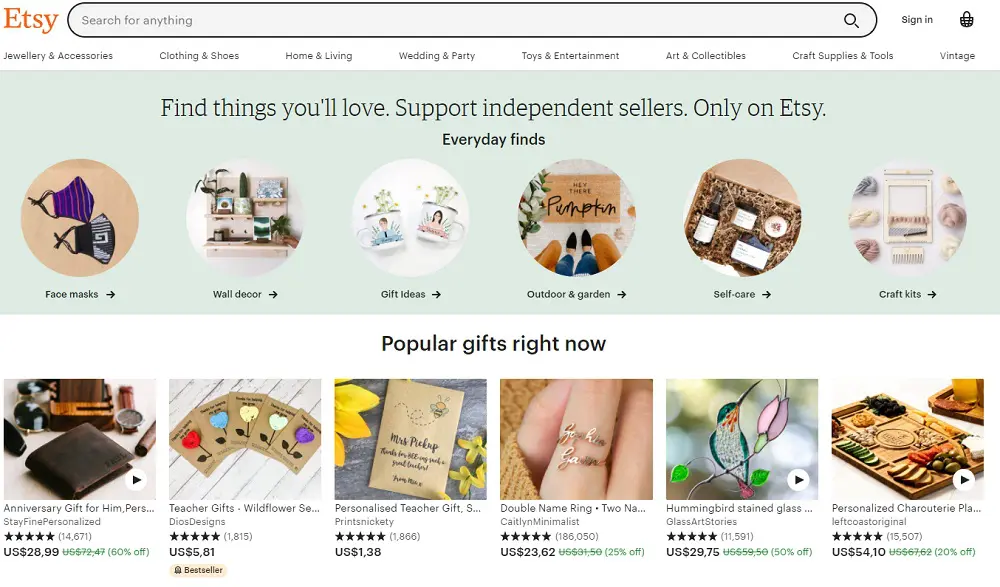This screenshot has height=587, width=1000.
Task: Click the Sign in button
Action: click(917, 19)
